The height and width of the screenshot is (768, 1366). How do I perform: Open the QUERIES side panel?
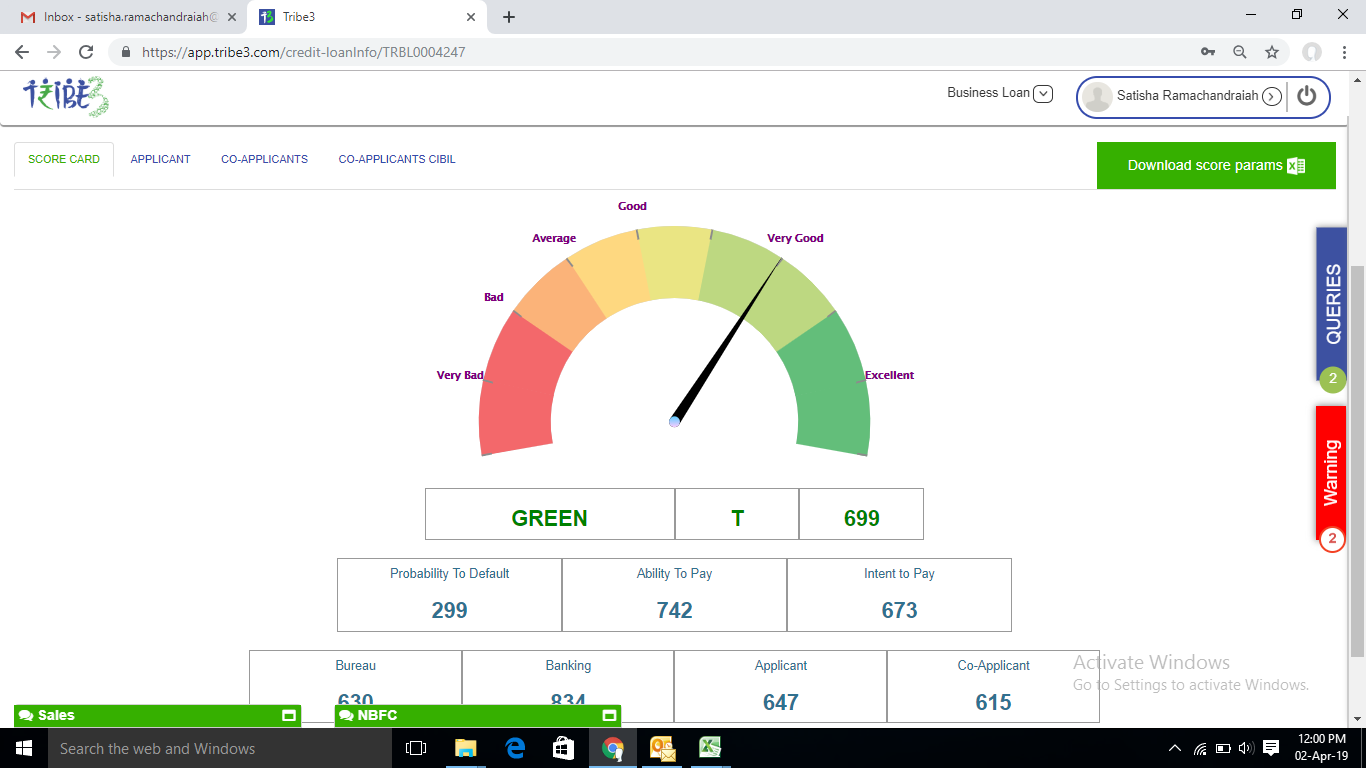[x=1332, y=305]
